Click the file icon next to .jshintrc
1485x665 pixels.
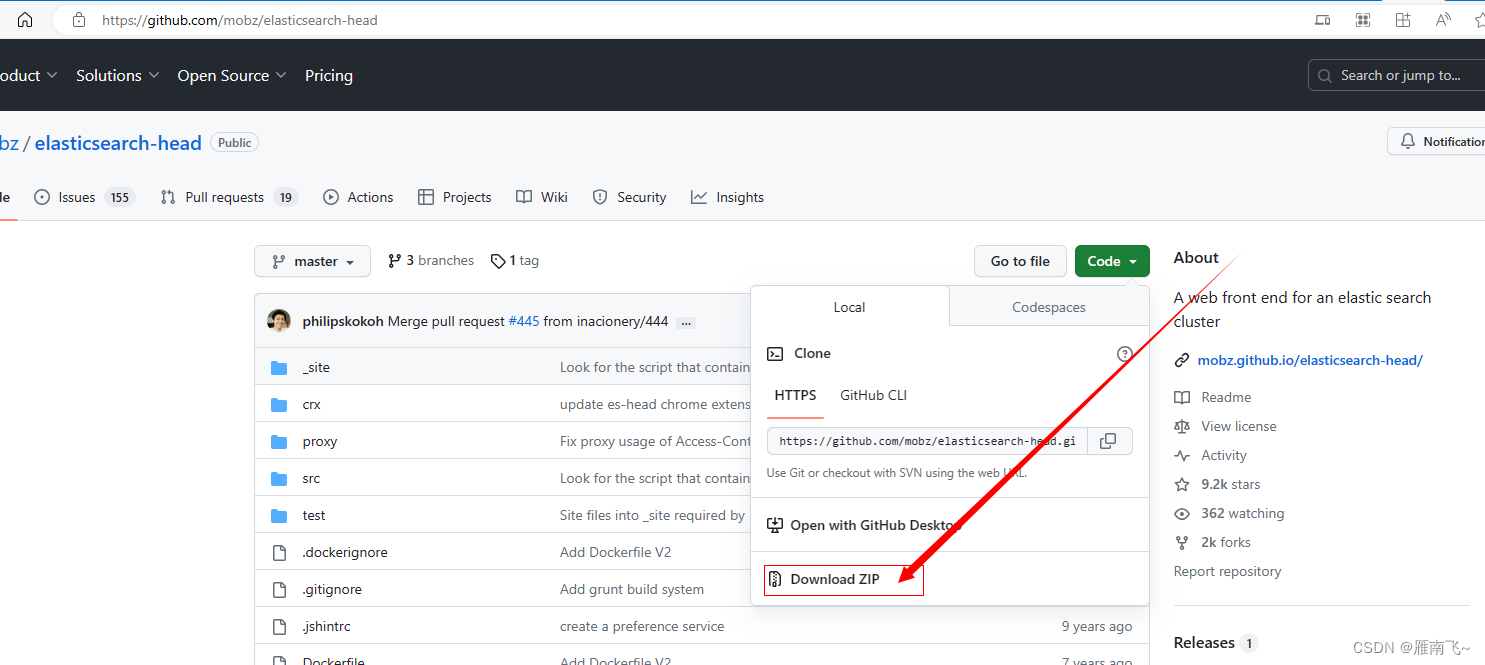click(x=279, y=626)
